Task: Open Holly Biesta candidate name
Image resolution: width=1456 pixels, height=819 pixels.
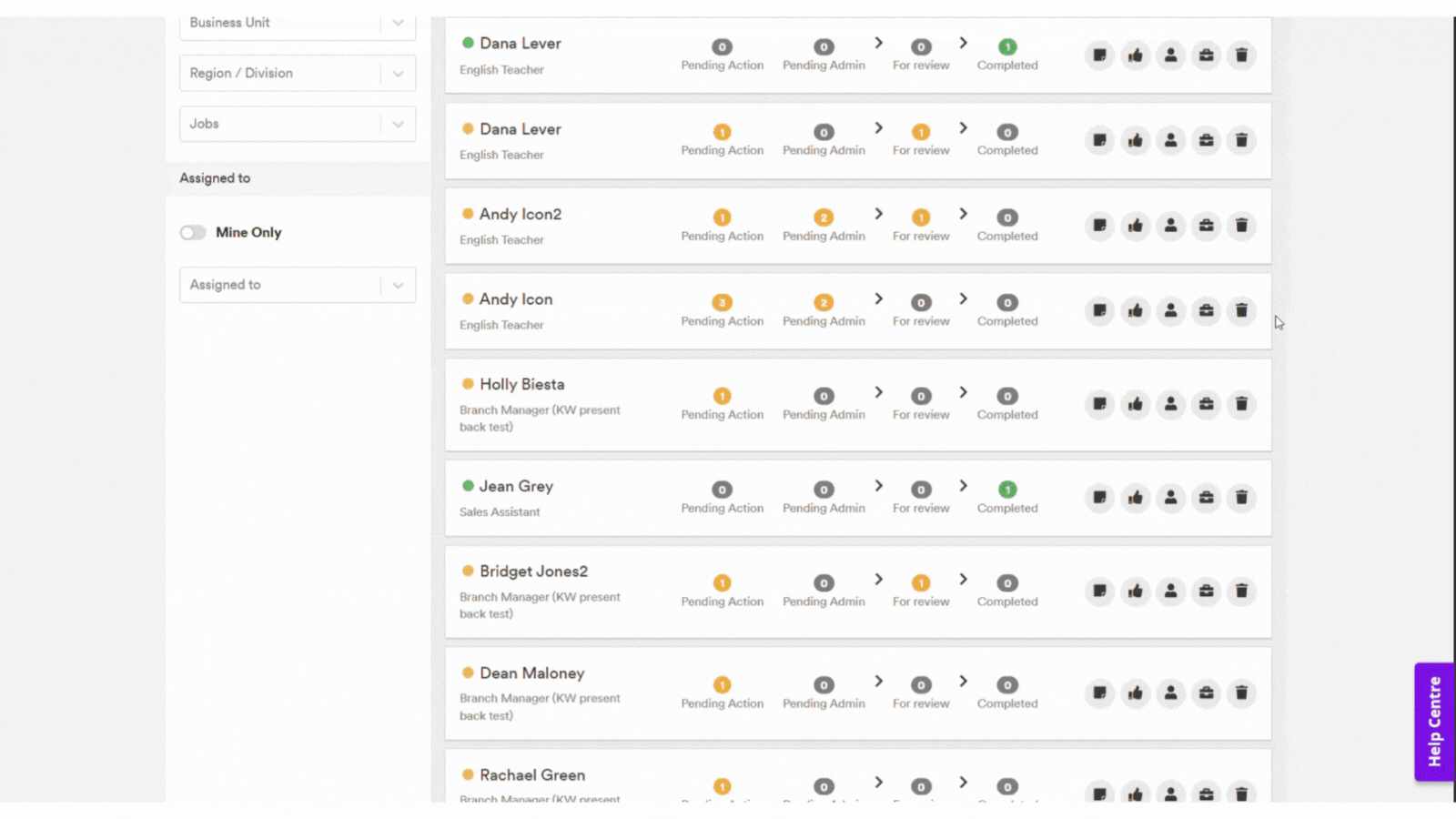Action: (x=522, y=385)
